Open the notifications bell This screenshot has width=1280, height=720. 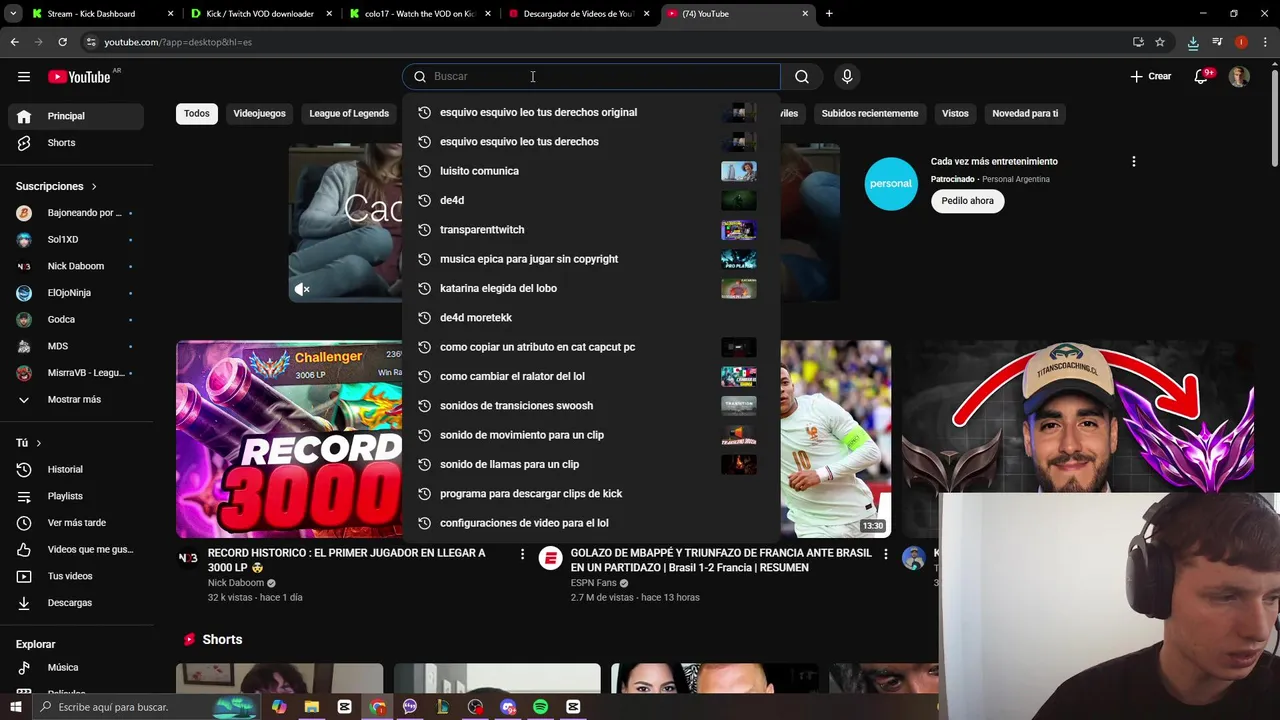(1203, 77)
